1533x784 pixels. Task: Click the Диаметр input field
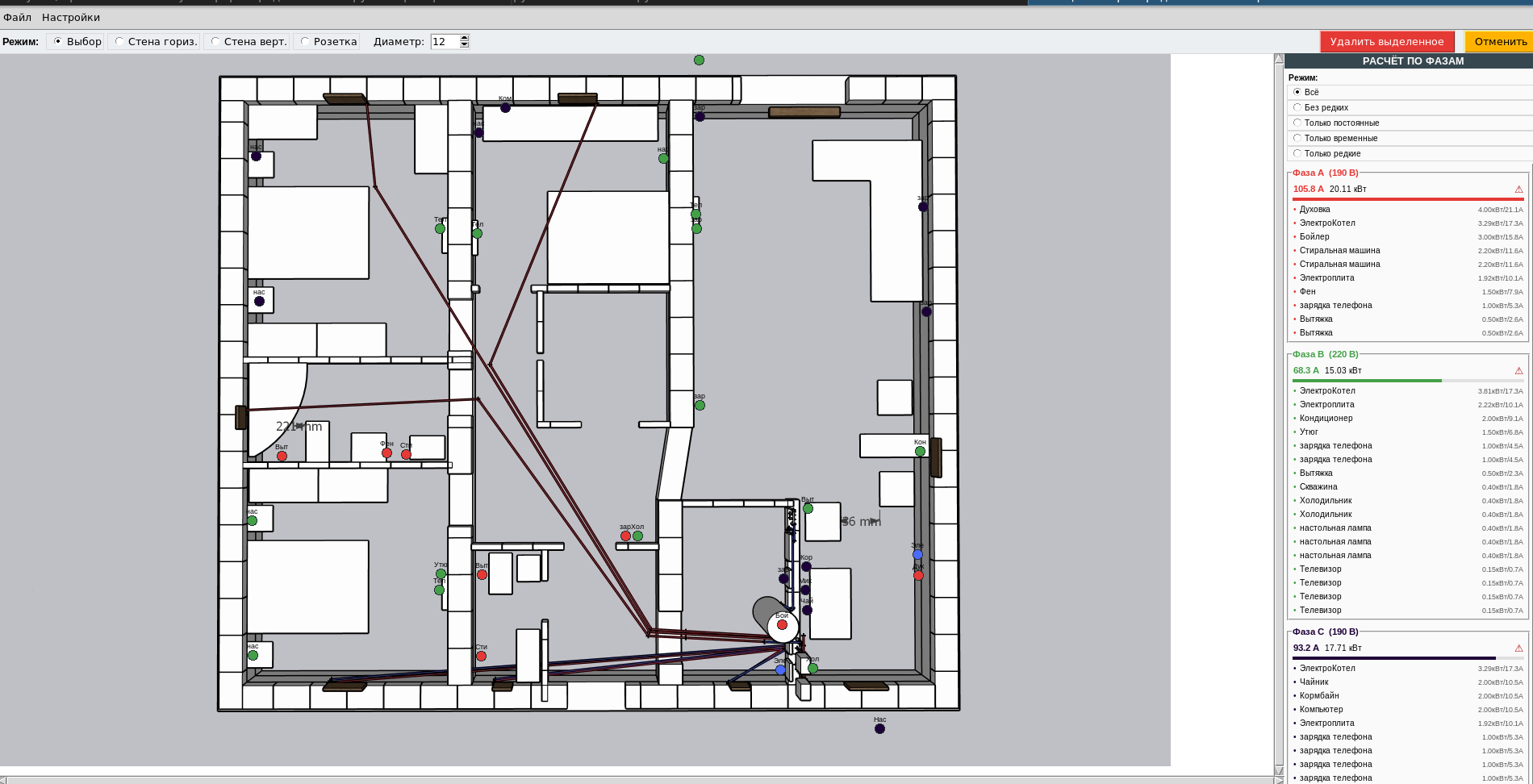[445, 42]
